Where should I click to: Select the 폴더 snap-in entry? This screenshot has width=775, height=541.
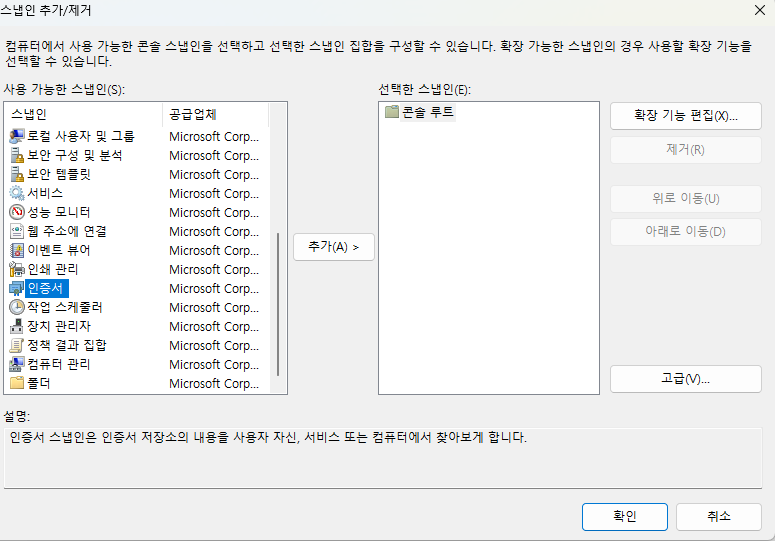click(x=39, y=383)
